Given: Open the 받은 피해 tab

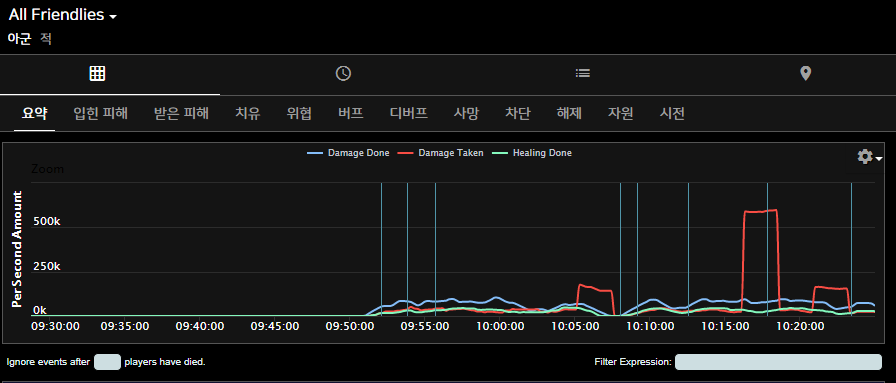Looking at the screenshot, I should tap(181, 113).
